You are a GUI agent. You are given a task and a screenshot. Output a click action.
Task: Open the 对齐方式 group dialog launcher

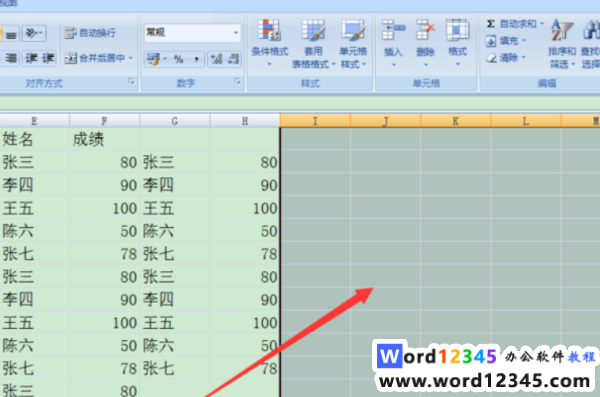[131, 82]
